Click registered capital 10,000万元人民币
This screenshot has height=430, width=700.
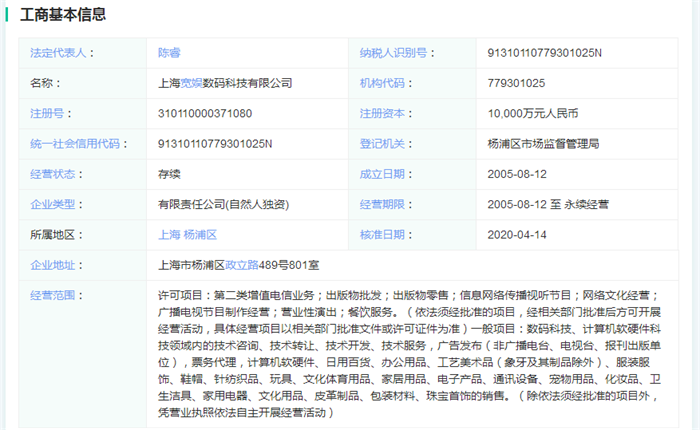535,113
